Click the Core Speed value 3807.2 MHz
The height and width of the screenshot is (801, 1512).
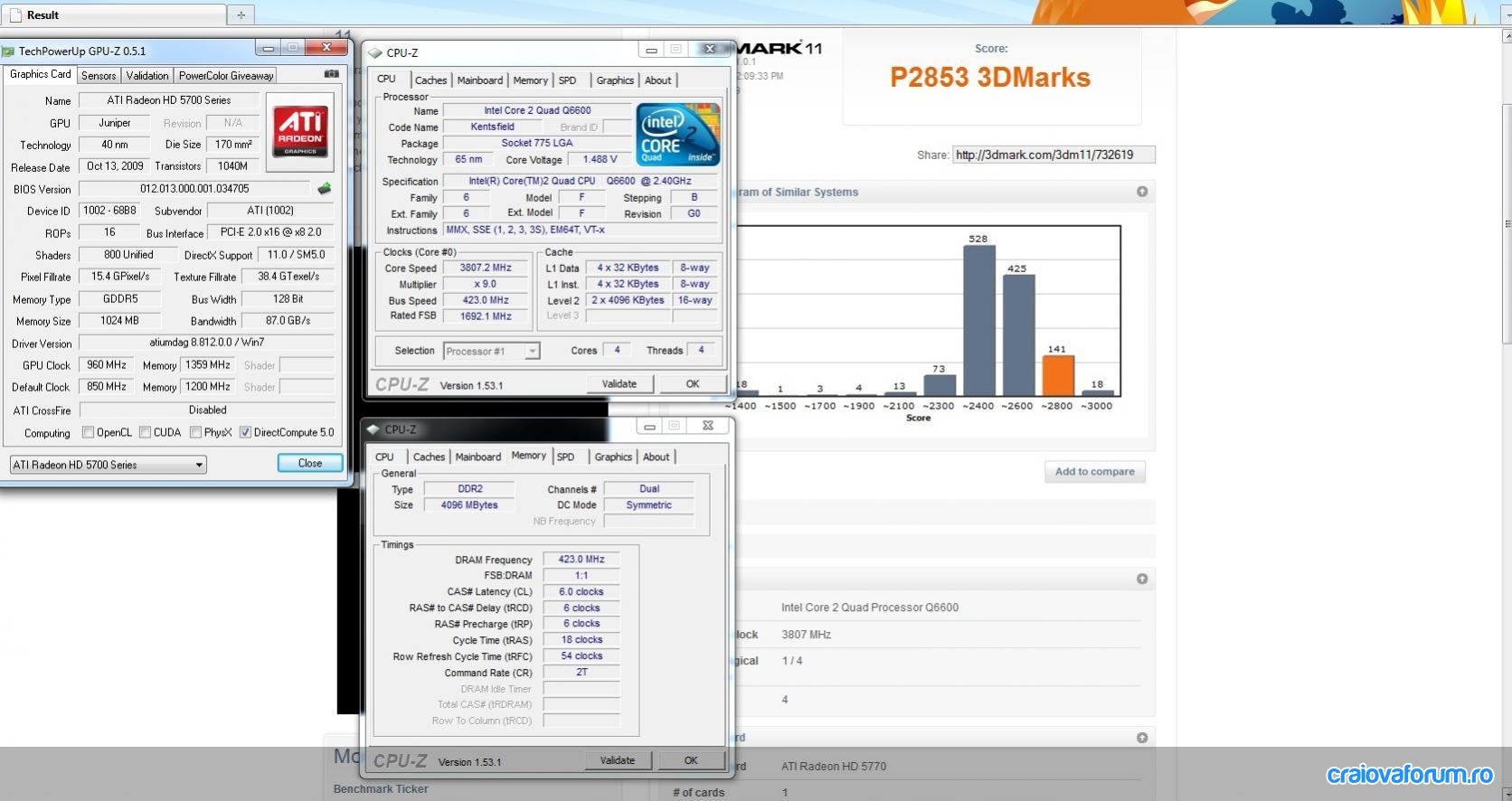point(486,268)
